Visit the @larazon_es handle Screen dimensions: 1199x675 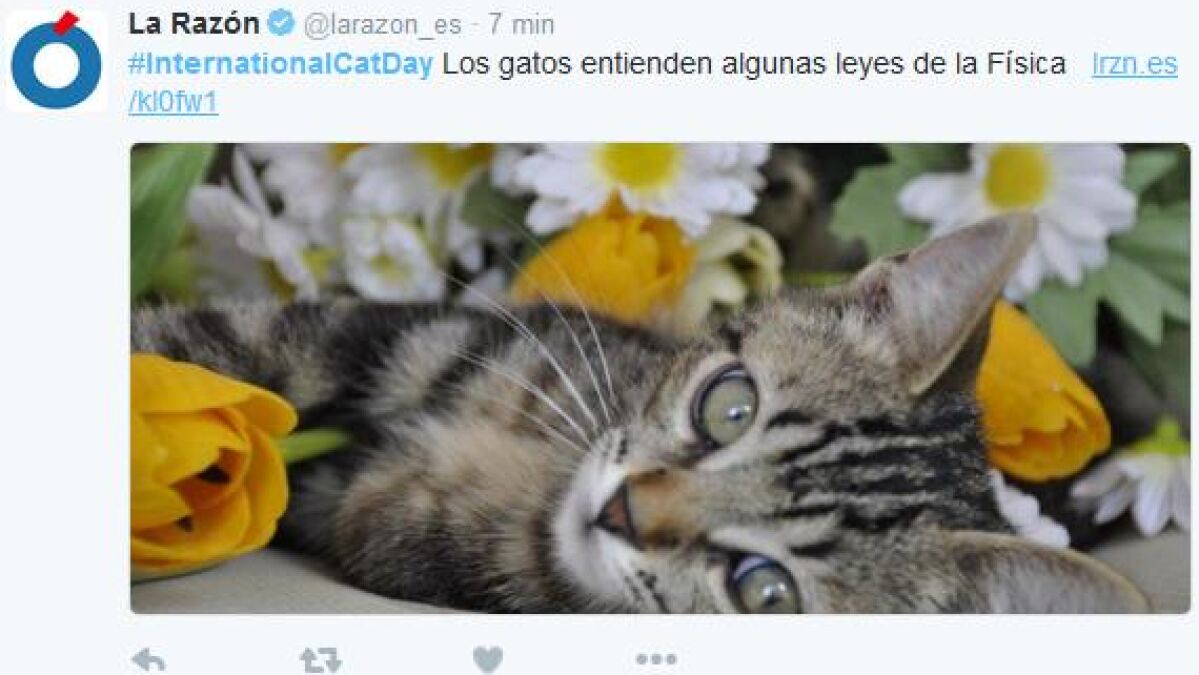pos(382,25)
